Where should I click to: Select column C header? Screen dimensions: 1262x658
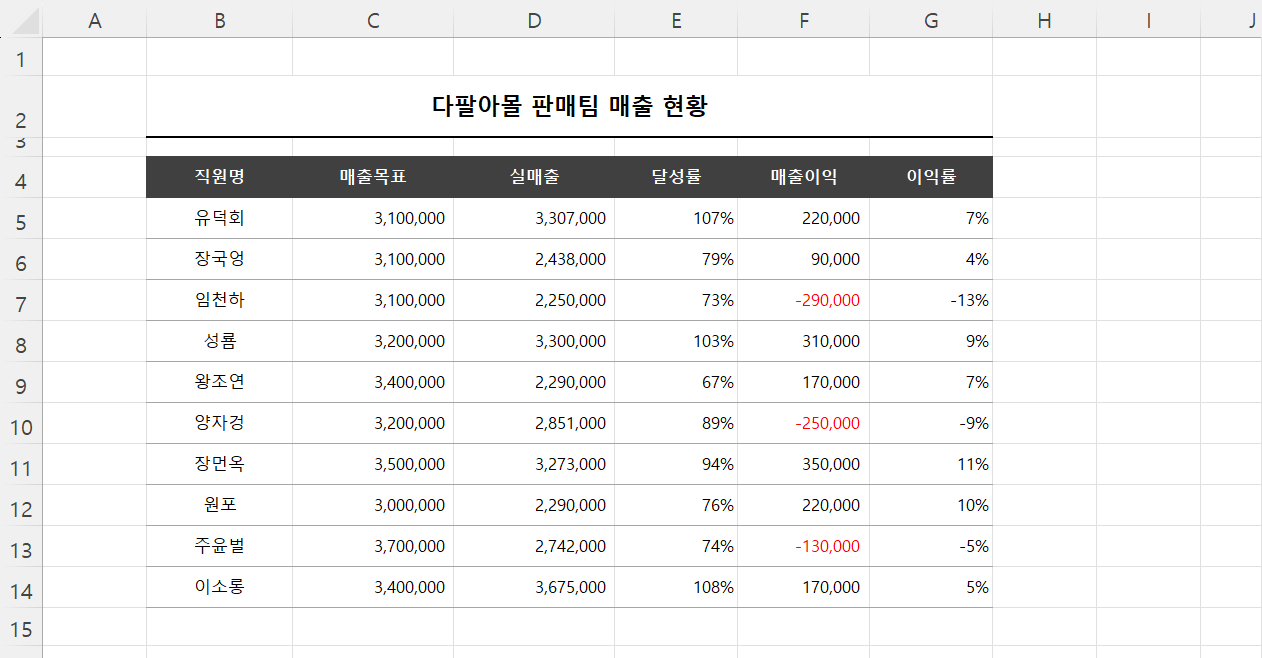[x=373, y=21]
